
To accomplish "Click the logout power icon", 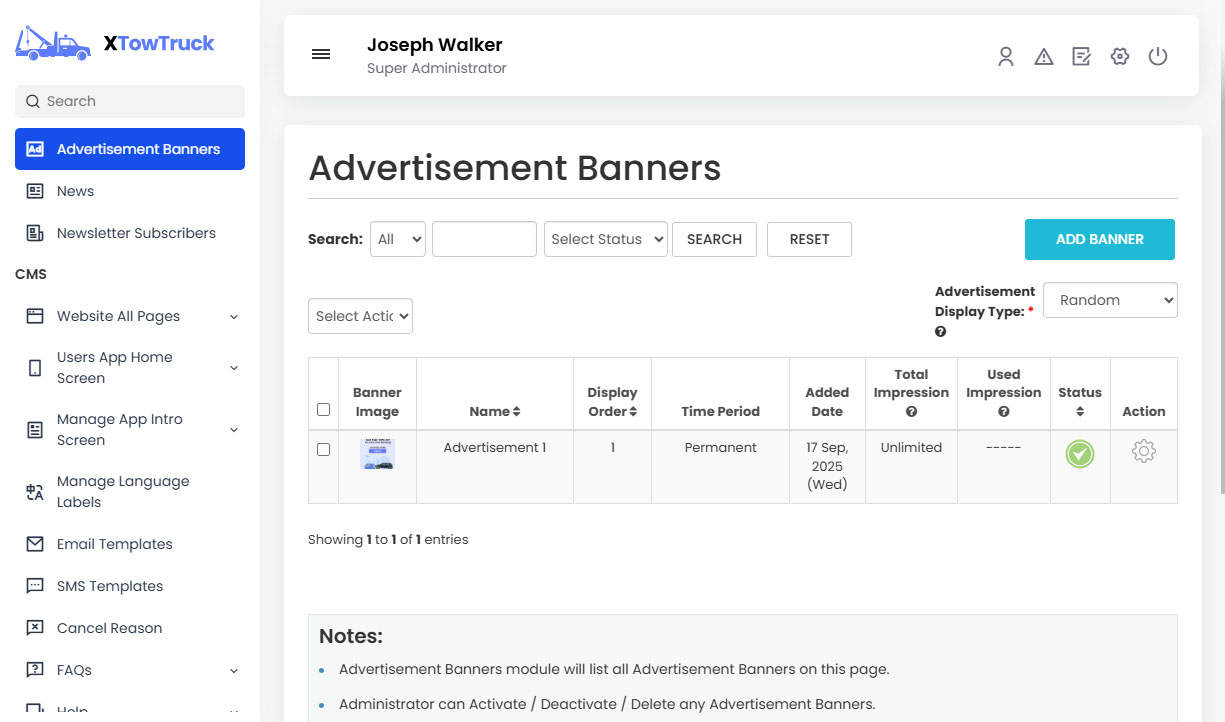I will [x=1157, y=57].
